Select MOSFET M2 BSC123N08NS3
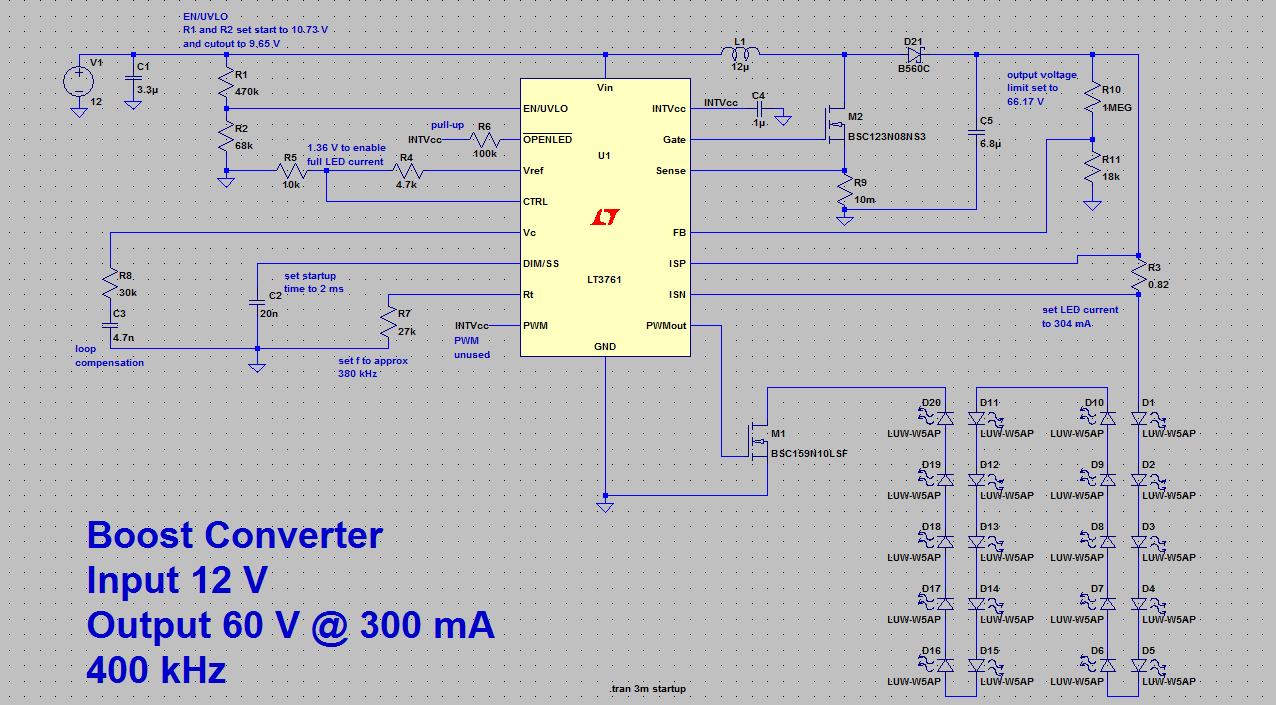Viewport: 1276px width, 705px height. tap(835, 125)
